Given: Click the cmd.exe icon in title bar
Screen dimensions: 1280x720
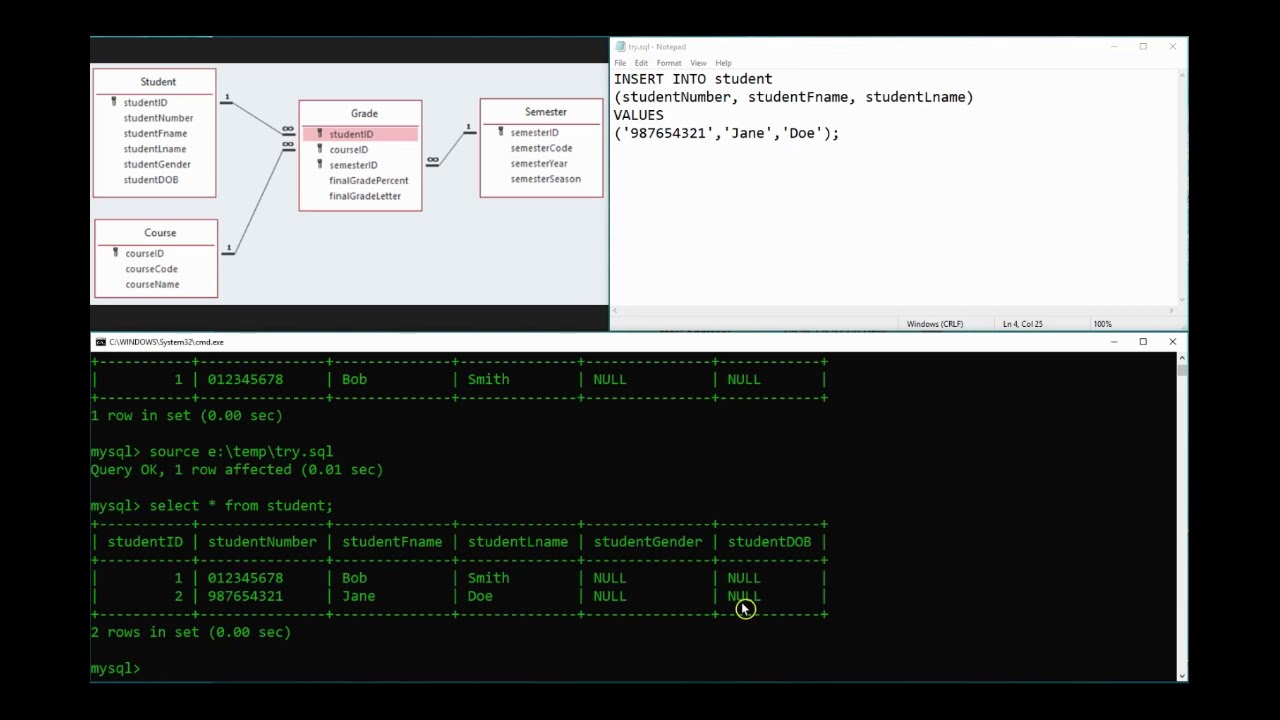Looking at the screenshot, I should (x=100, y=342).
